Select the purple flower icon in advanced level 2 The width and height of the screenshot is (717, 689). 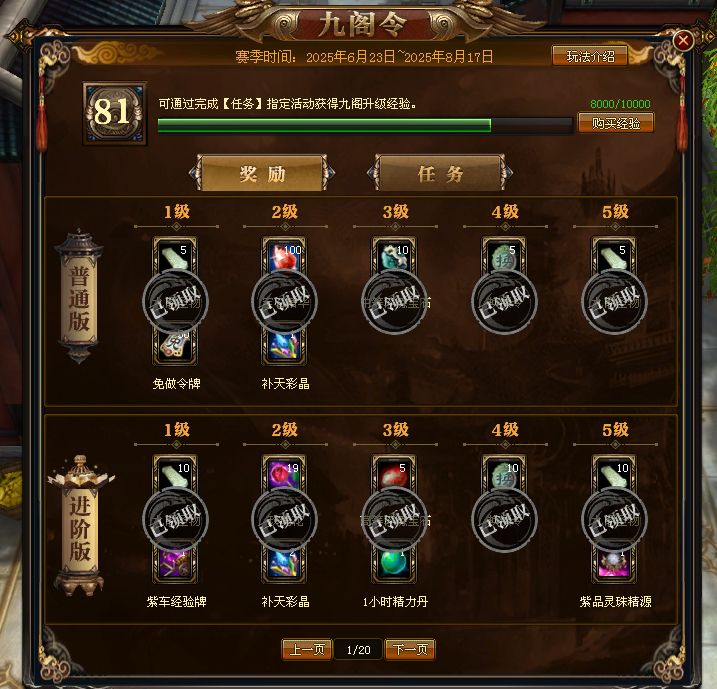pos(284,473)
